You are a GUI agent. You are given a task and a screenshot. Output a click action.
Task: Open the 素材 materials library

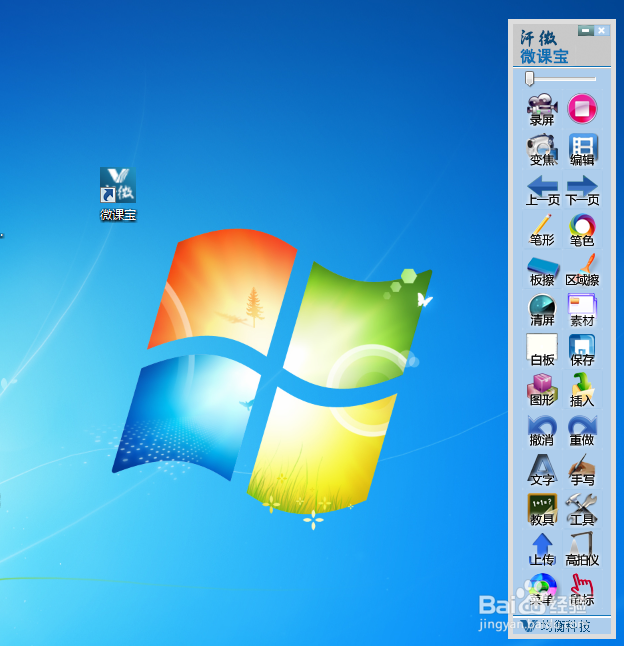point(582,310)
